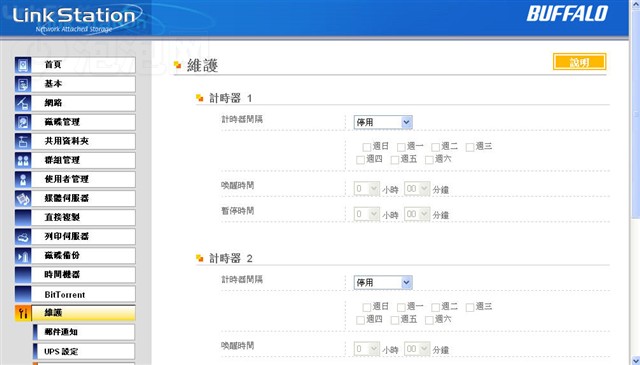
Task: Go to 列印伺服器 page
Action: pyautogui.click(x=83, y=236)
